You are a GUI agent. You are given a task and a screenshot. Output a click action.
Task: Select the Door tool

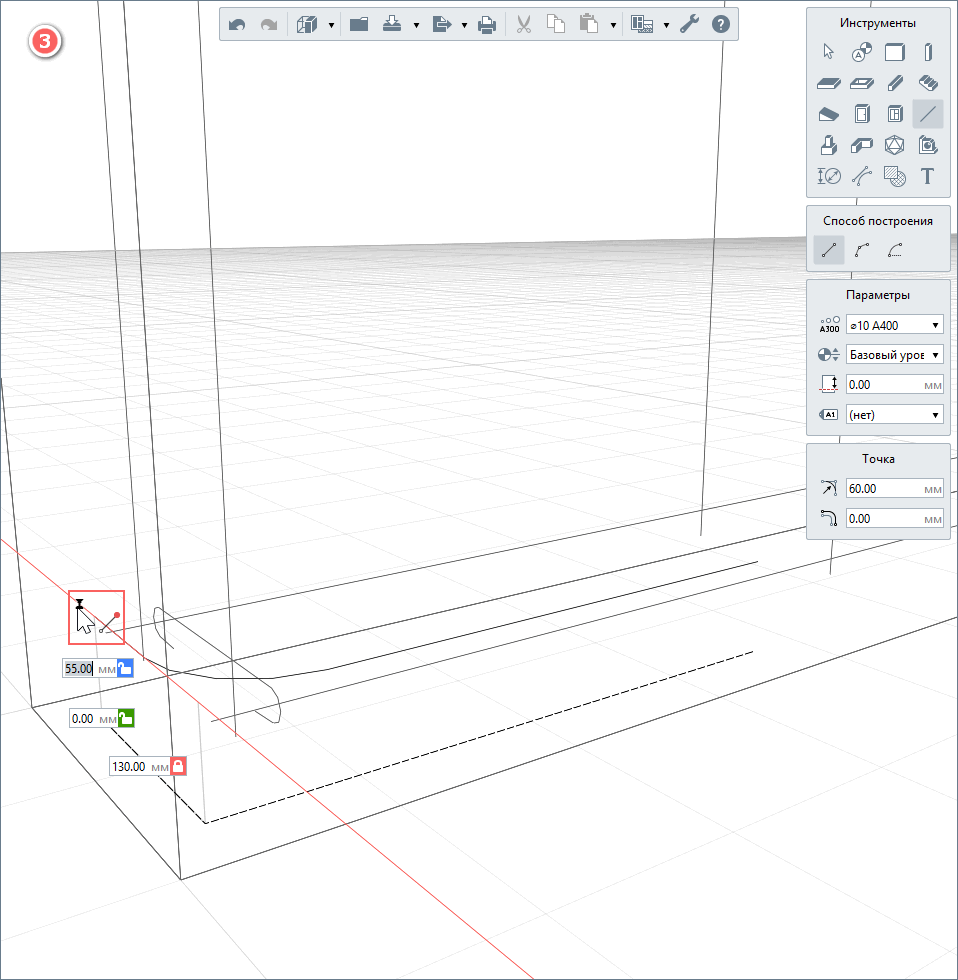coord(862,114)
